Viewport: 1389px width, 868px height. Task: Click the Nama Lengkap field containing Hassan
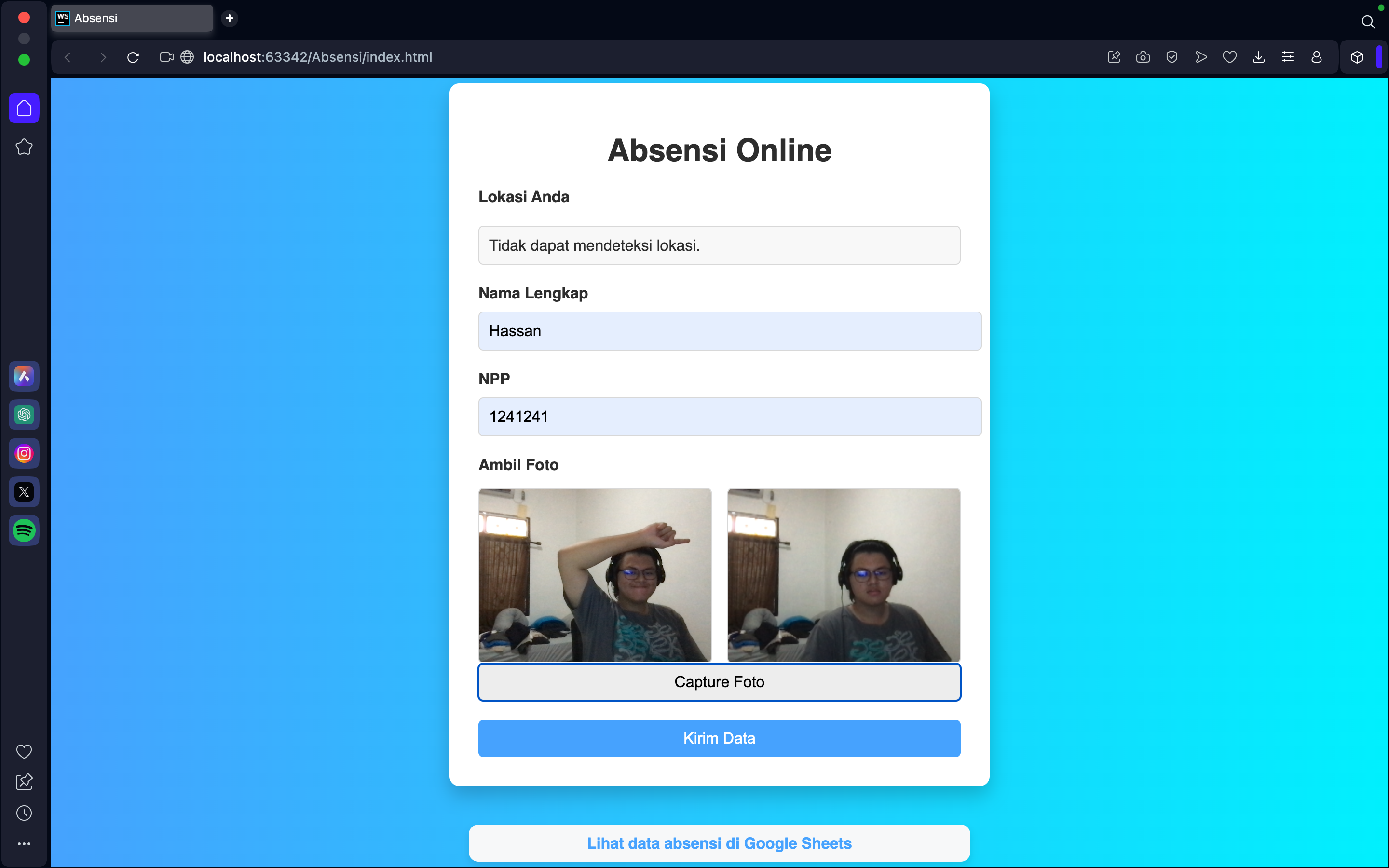(730, 331)
